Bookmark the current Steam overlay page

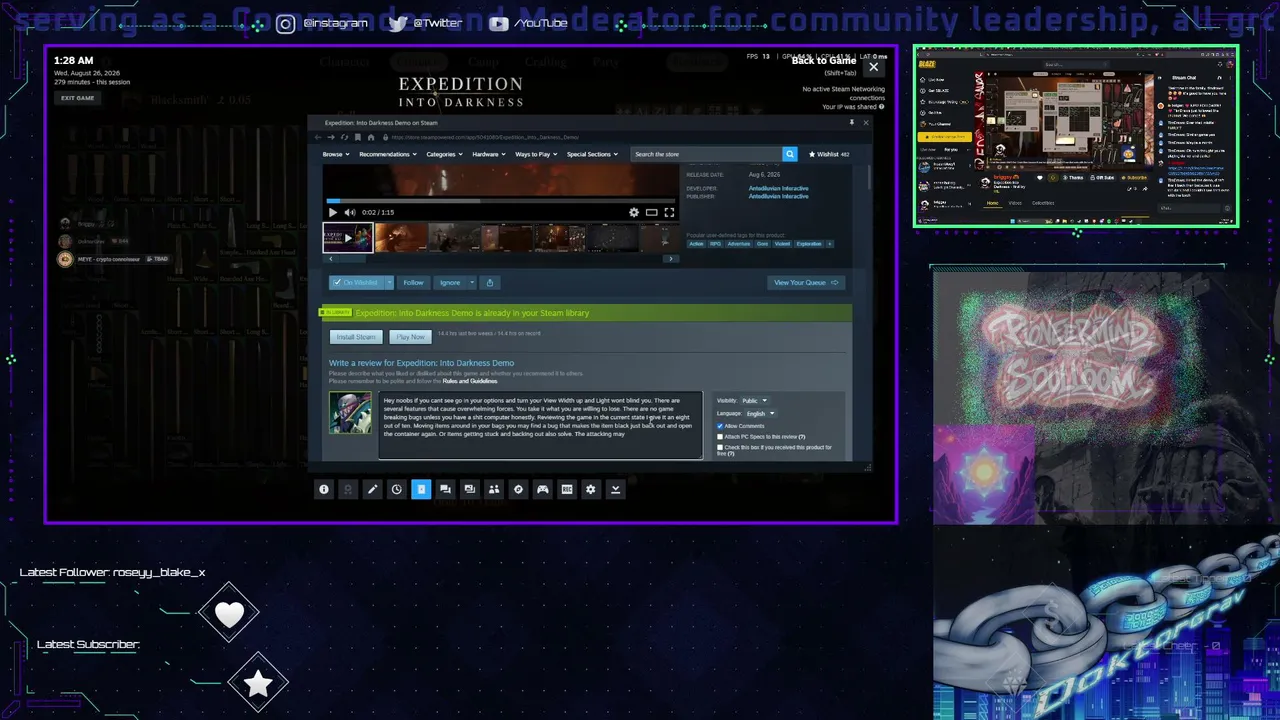[x=358, y=137]
